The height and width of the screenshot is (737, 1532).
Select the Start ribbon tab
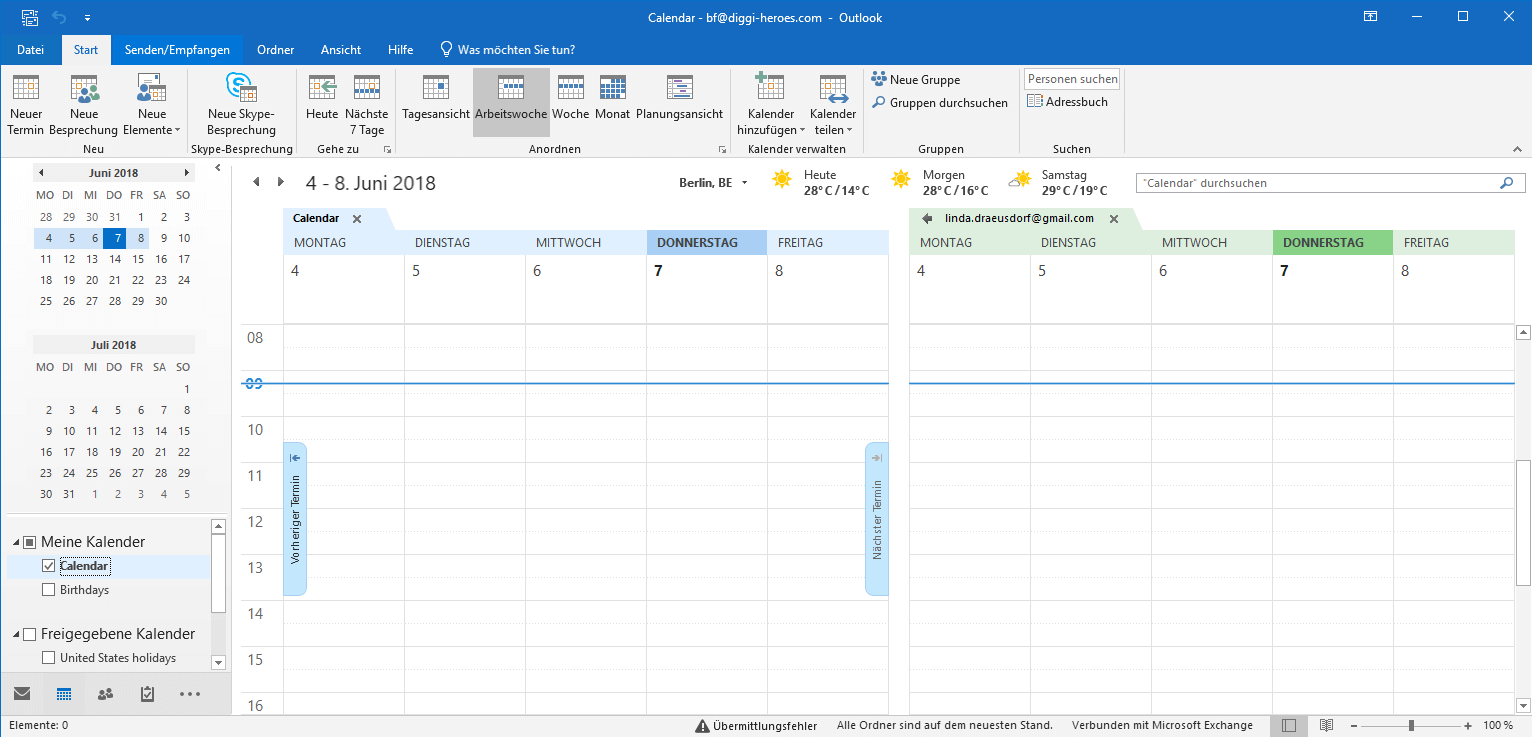point(86,50)
